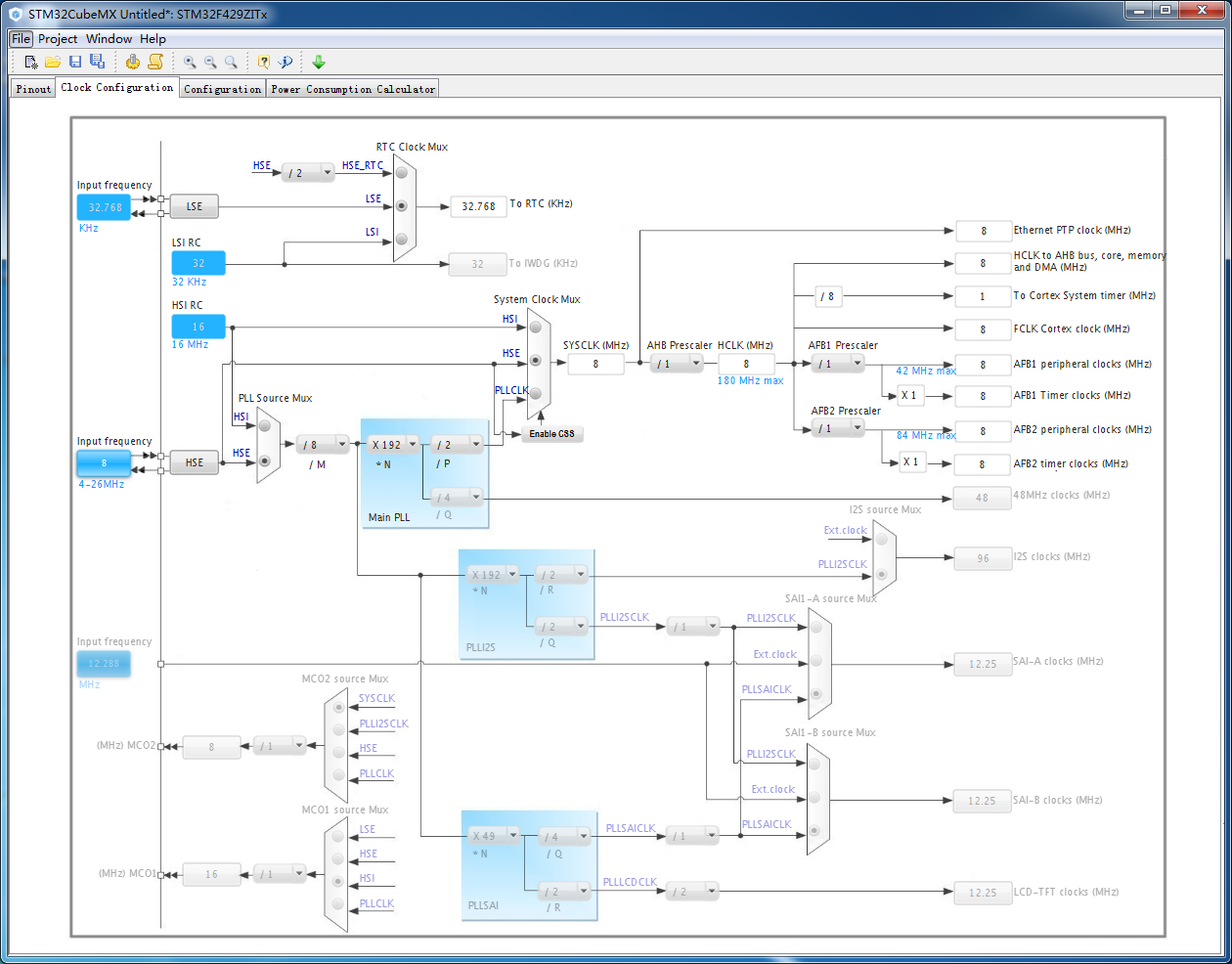Click the HSE oscillator button
The width and height of the screenshot is (1232, 964).
(x=195, y=462)
